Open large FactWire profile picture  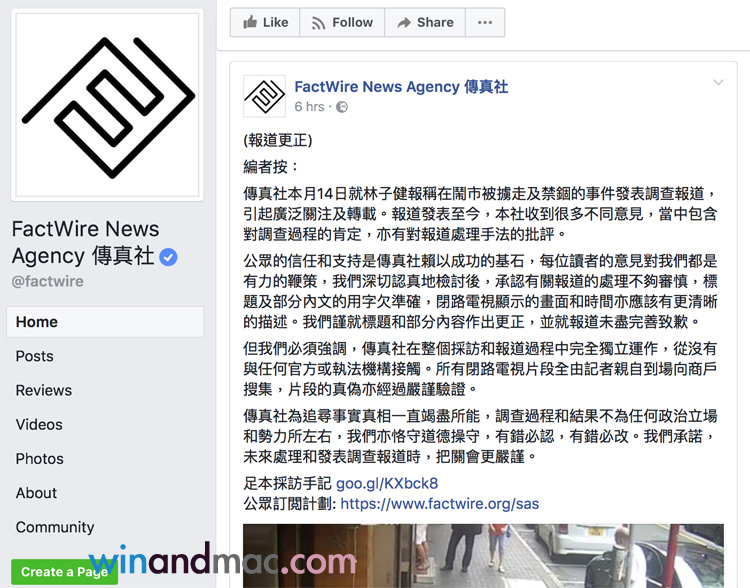[108, 105]
